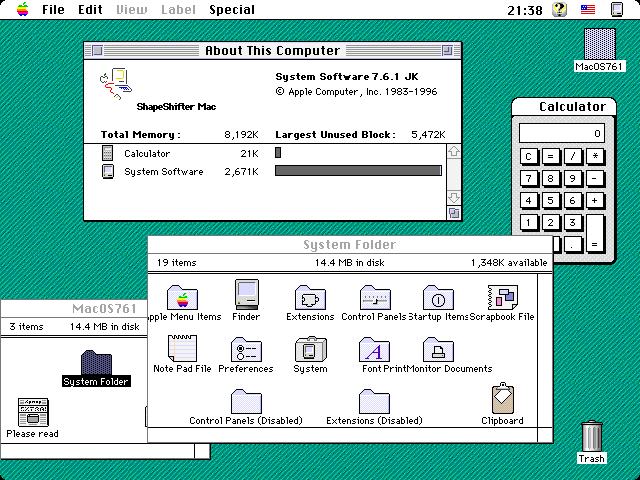Image resolution: width=640 pixels, height=480 pixels.
Task: Click the Trash icon on desktop
Action: coord(592,437)
